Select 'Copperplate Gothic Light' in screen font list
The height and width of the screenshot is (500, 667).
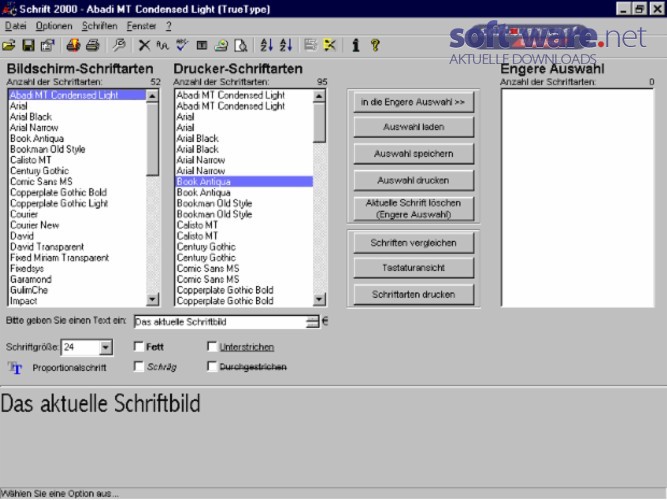(x=77, y=203)
